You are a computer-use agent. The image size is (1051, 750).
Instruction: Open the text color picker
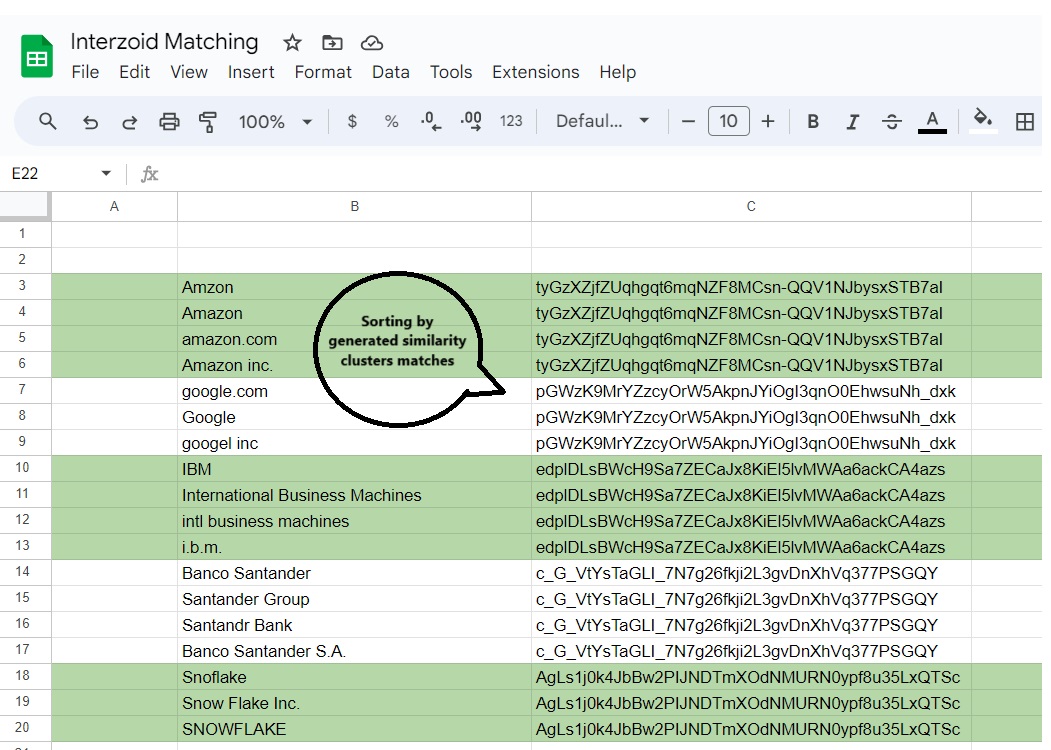click(932, 121)
